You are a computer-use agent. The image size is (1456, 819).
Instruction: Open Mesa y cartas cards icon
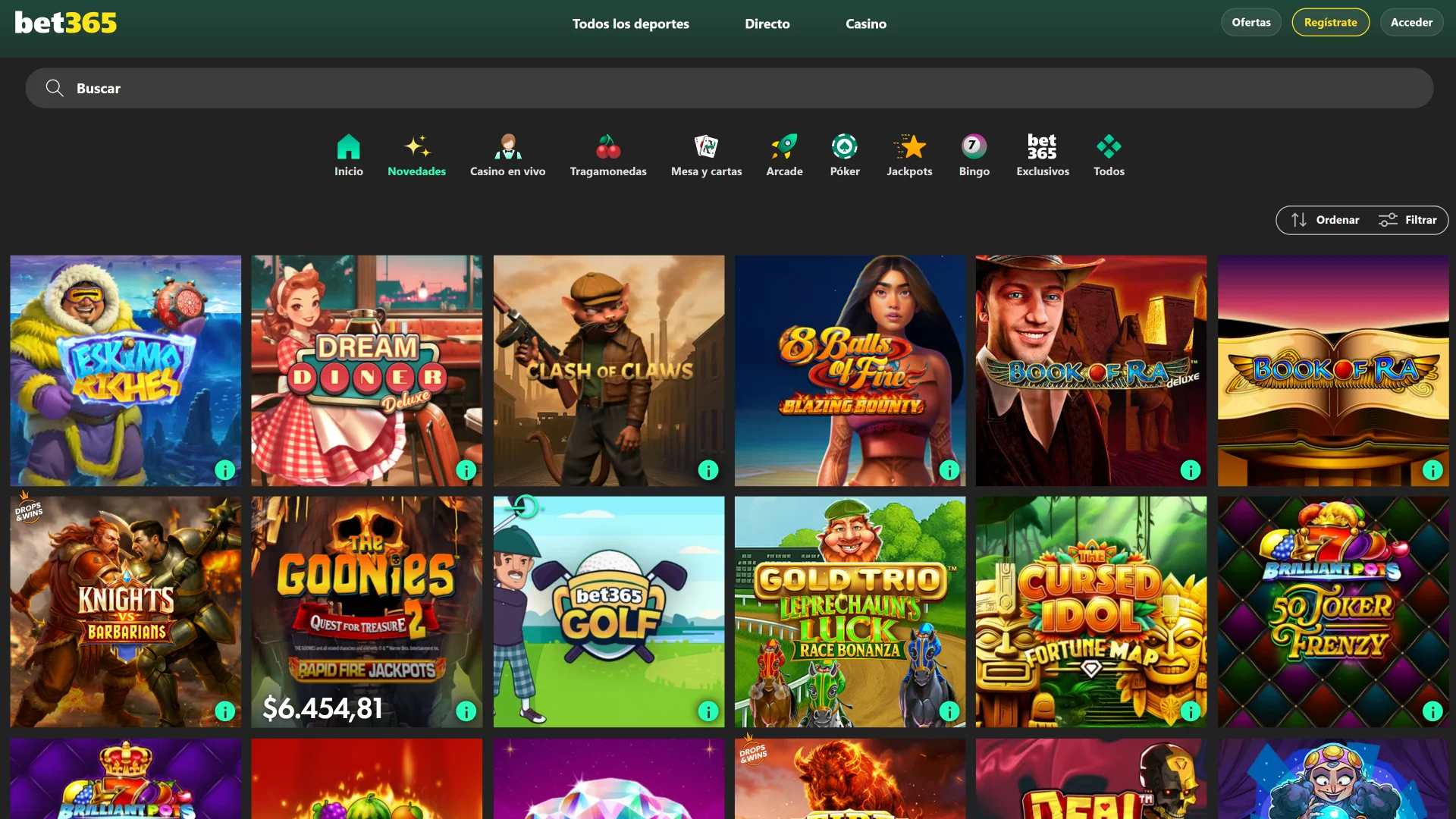pyautogui.click(x=707, y=146)
